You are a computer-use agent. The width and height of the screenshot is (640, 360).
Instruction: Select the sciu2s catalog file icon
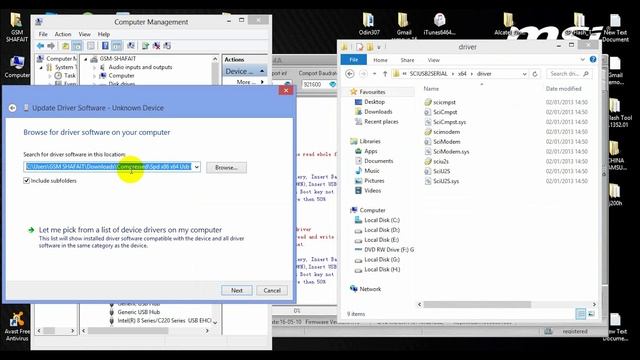point(428,161)
